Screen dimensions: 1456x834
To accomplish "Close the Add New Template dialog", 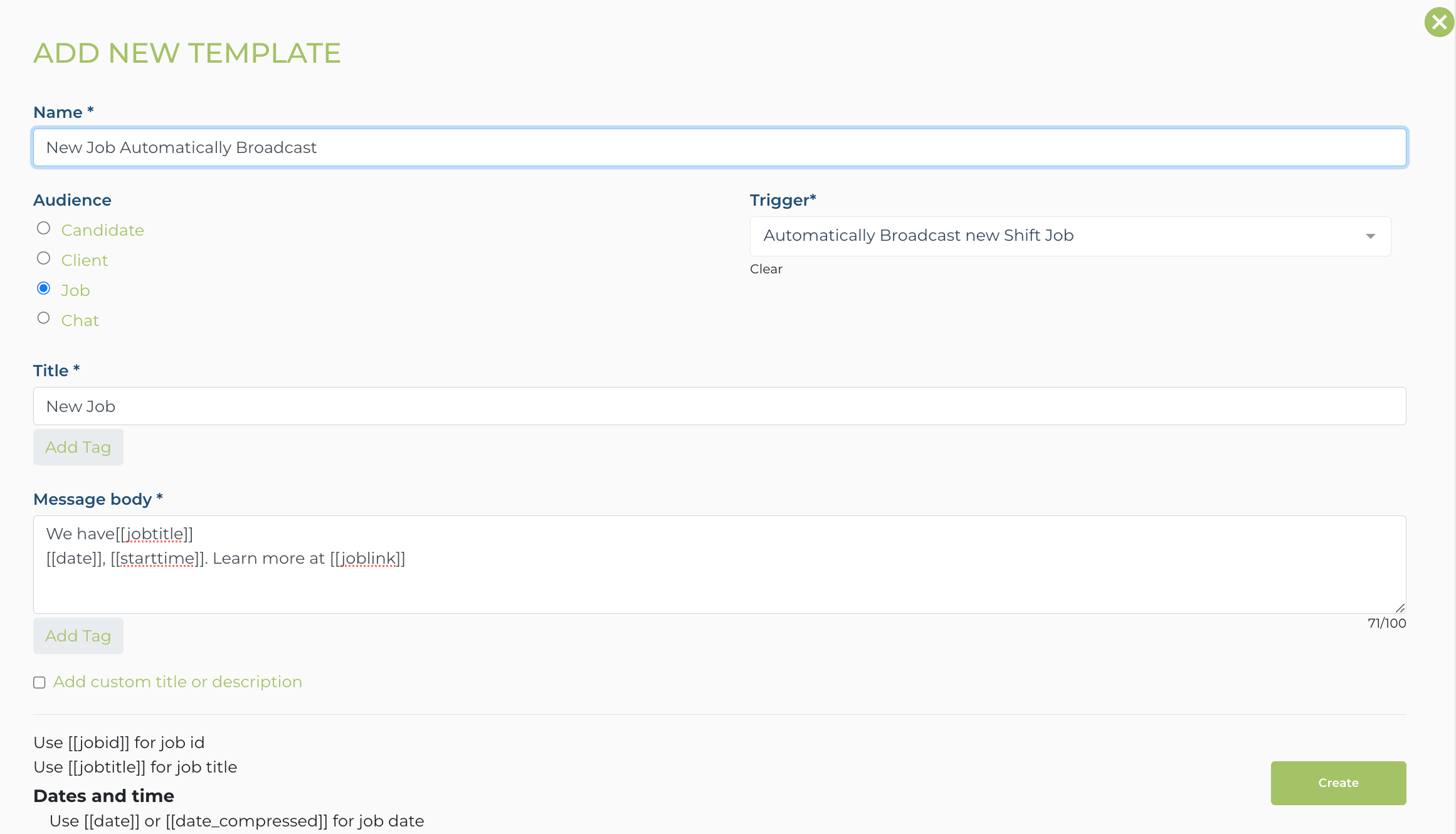I will pyautogui.click(x=1439, y=23).
